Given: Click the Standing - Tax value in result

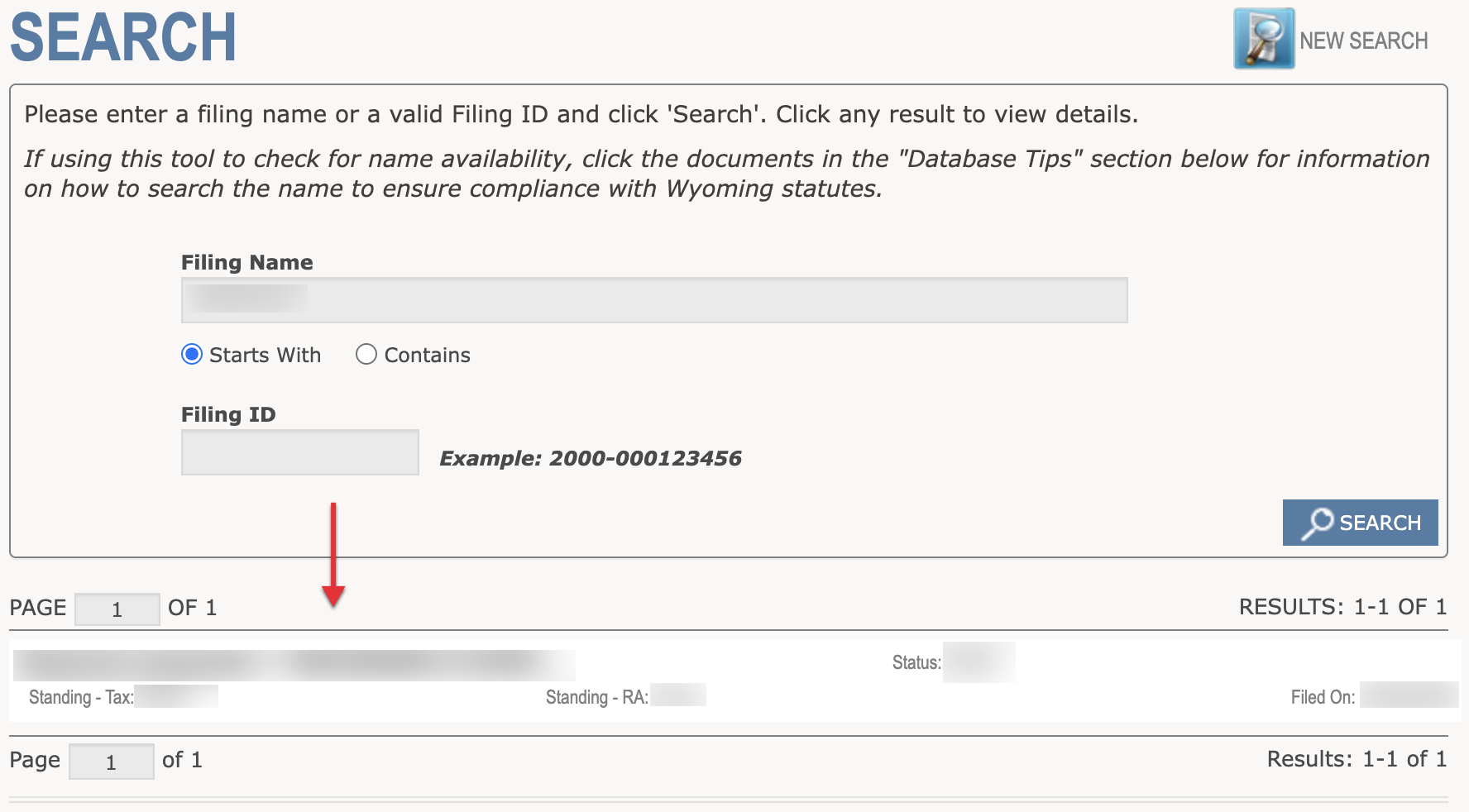Looking at the screenshot, I should pyautogui.click(x=176, y=696).
